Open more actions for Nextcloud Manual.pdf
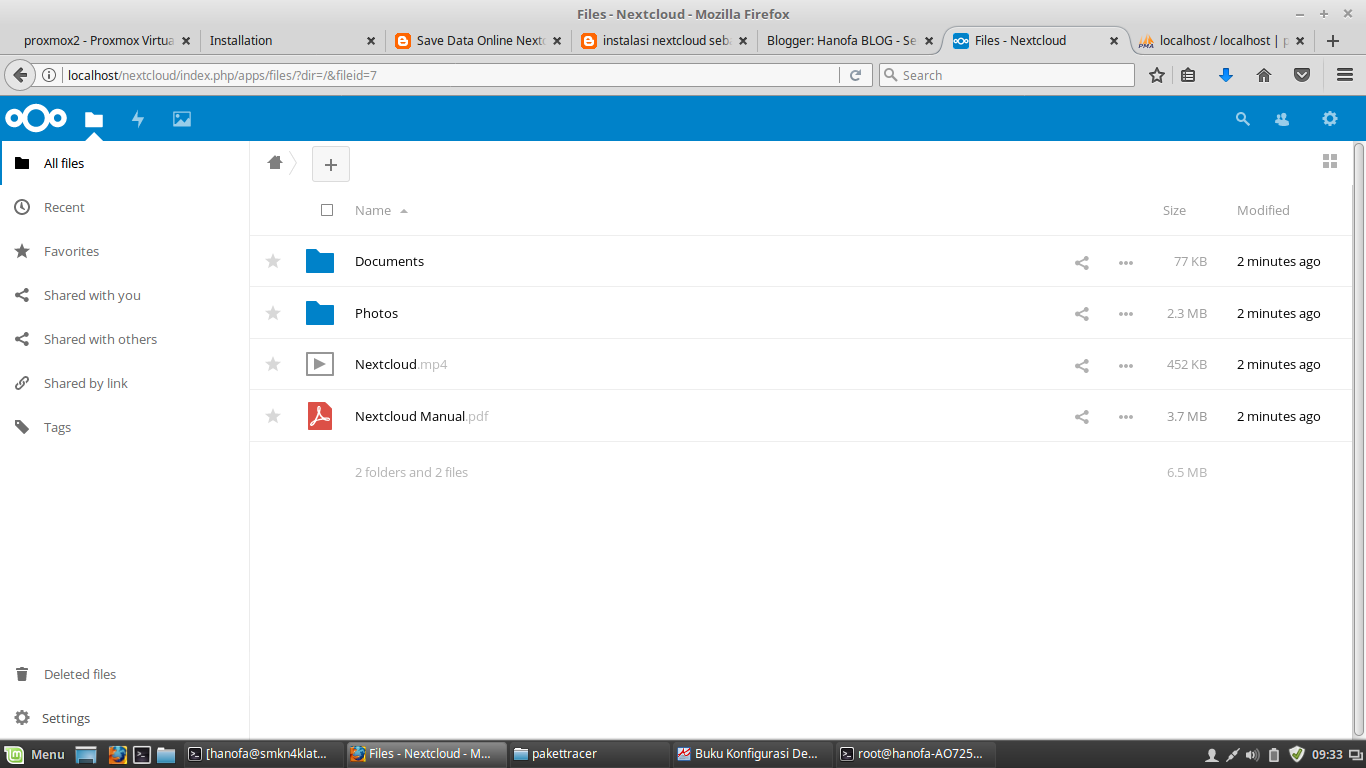Screen dimensions: 1366x768 [x=1126, y=417]
